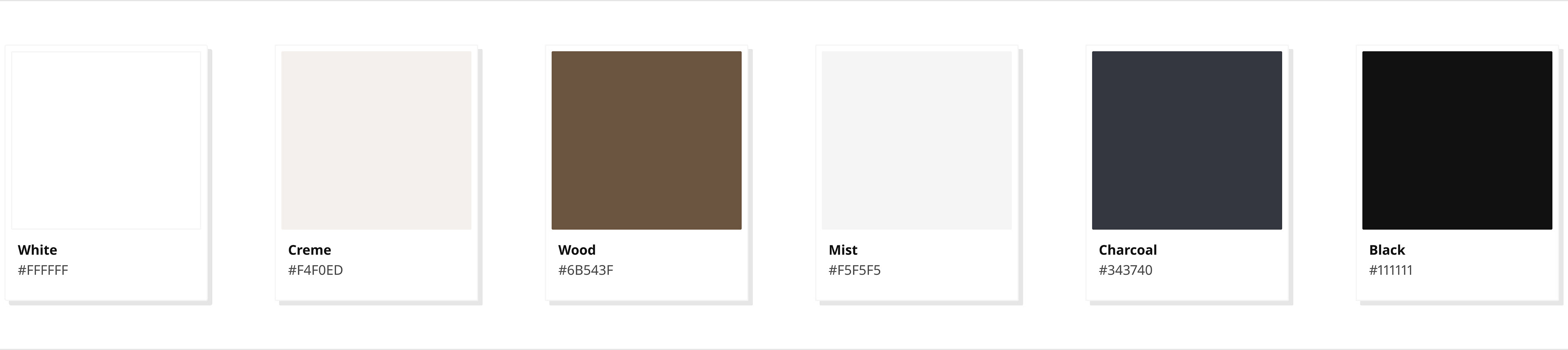This screenshot has height=350, width=1568.
Task: Pick the Wood brown swatch
Action: coord(646,140)
